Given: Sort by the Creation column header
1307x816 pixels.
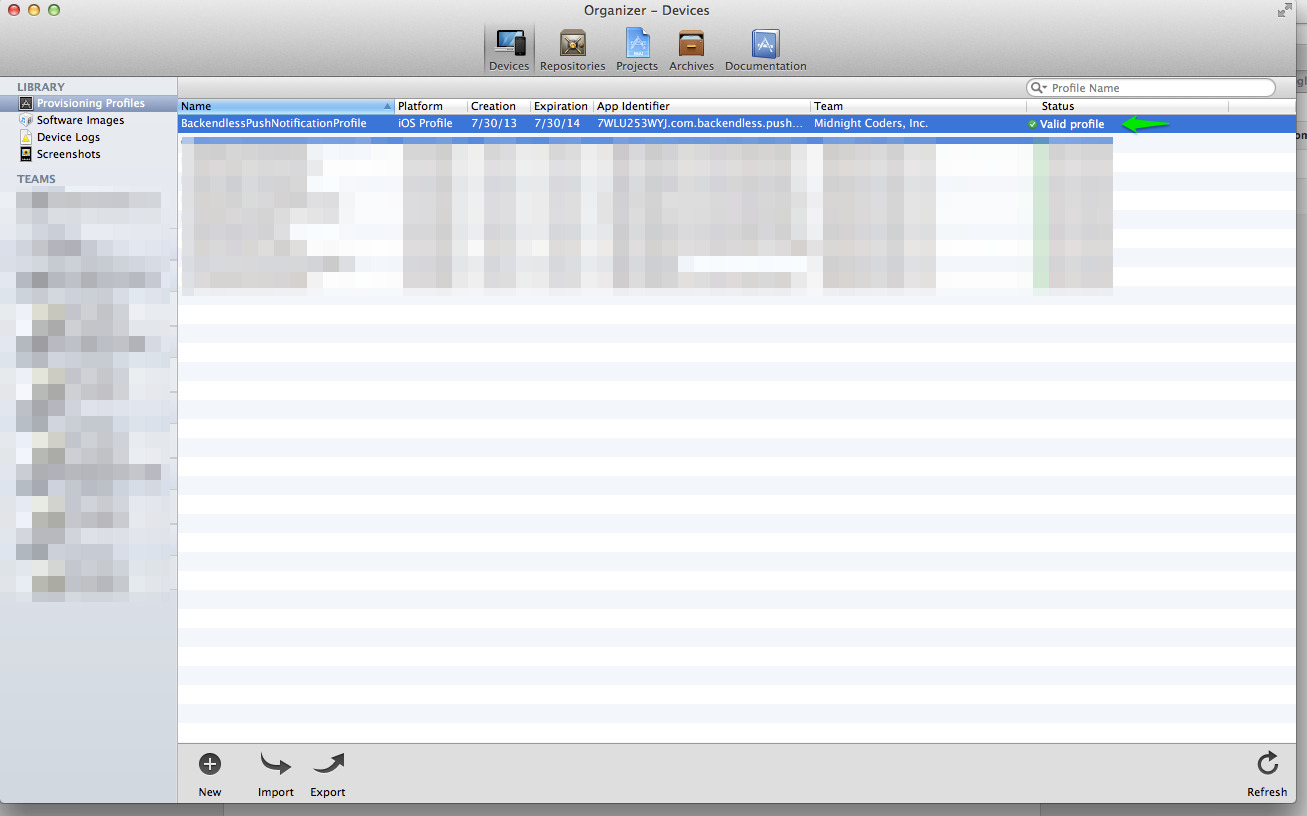Looking at the screenshot, I should [x=499, y=106].
